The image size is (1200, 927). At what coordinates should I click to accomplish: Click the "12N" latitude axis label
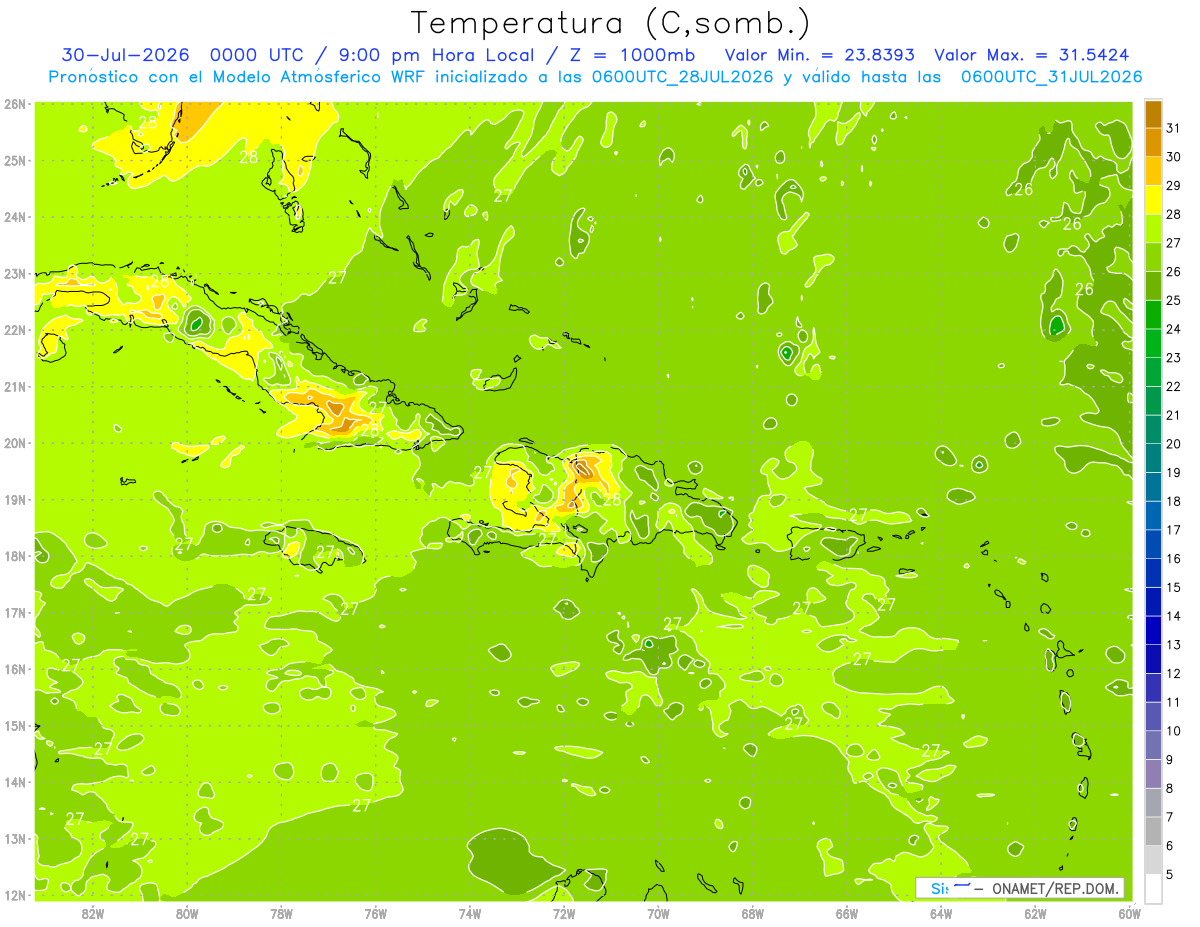(x=14, y=895)
